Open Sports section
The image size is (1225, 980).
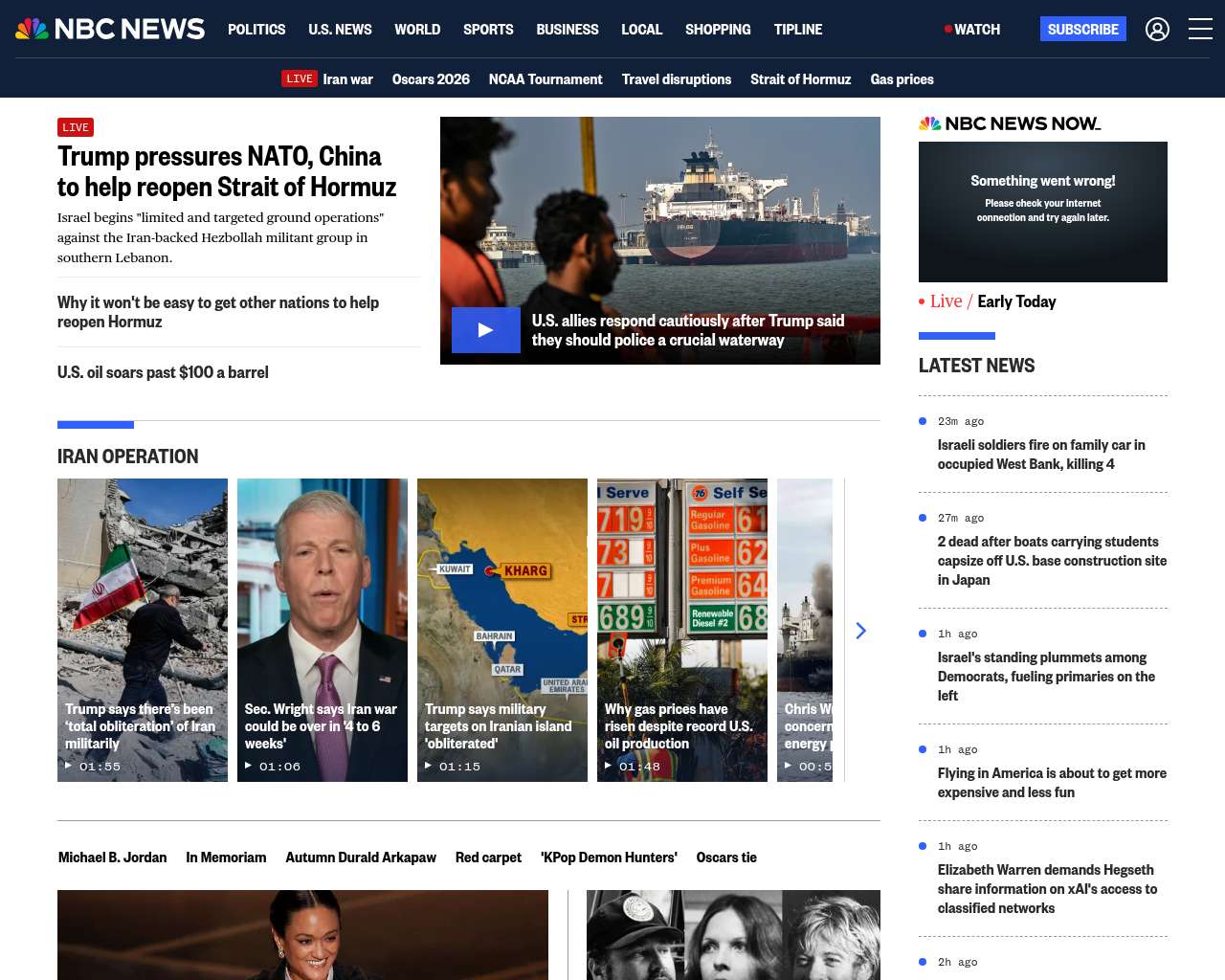[488, 30]
